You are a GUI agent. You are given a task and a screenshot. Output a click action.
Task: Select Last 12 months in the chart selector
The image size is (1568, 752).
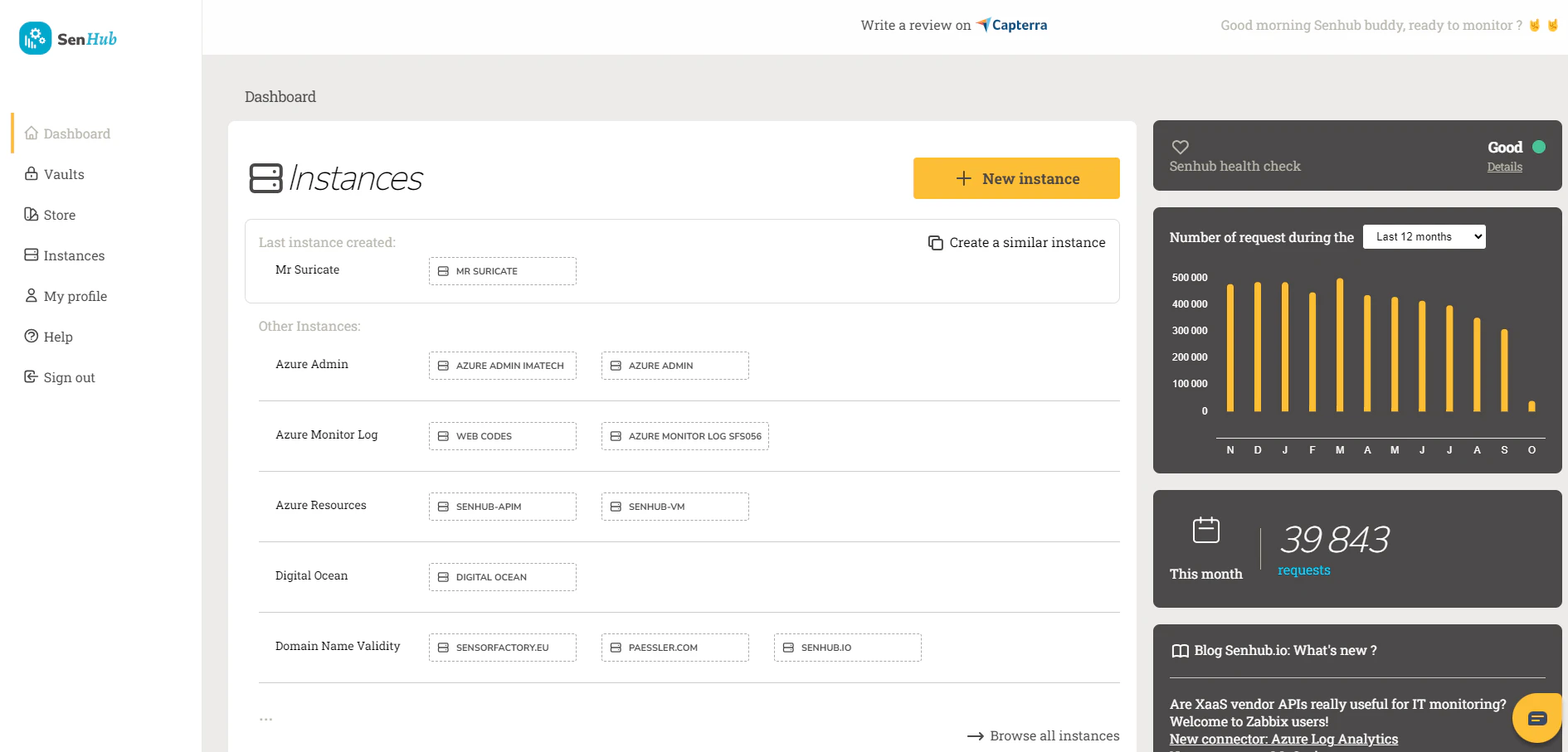[1424, 236]
